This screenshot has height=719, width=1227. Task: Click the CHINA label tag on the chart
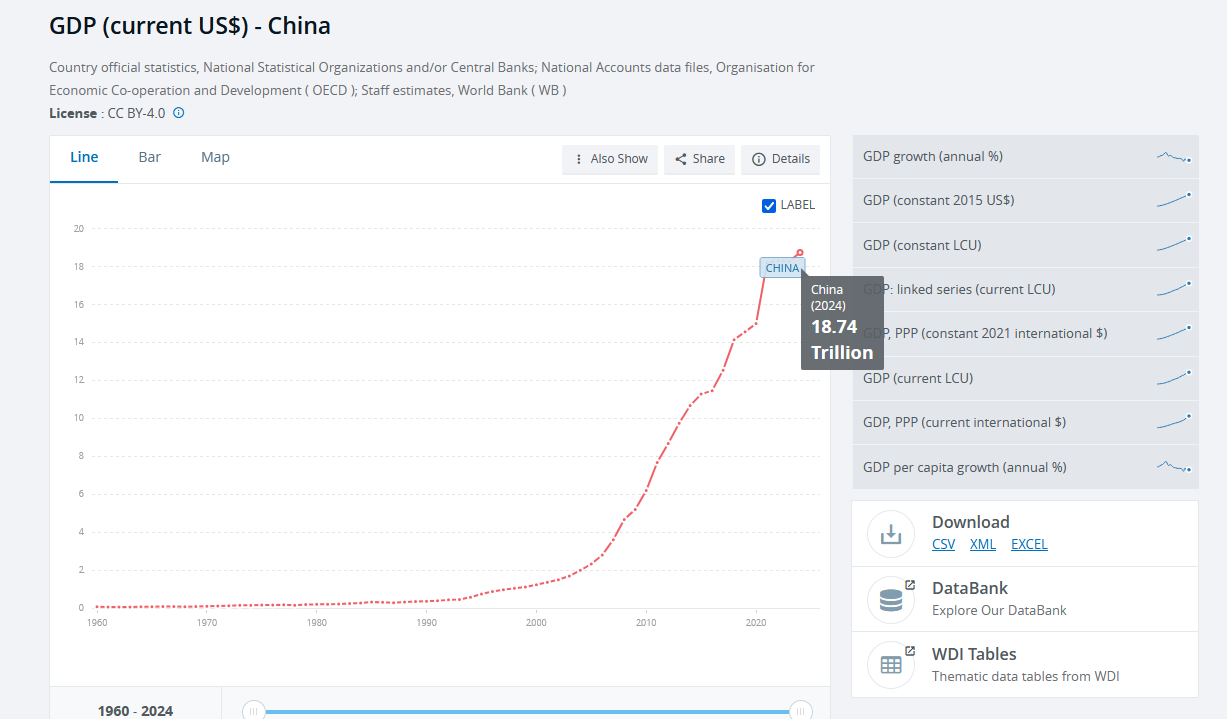(782, 267)
